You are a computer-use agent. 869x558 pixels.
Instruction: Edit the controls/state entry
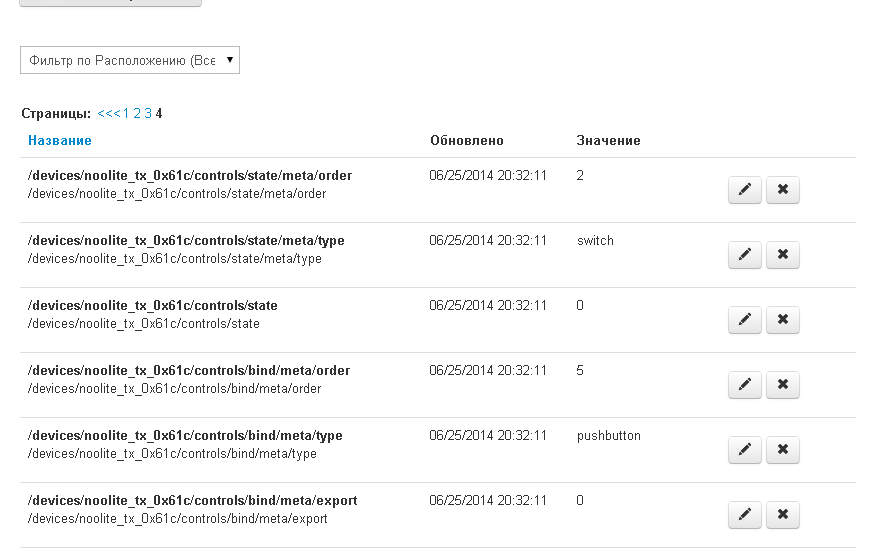[x=744, y=320]
